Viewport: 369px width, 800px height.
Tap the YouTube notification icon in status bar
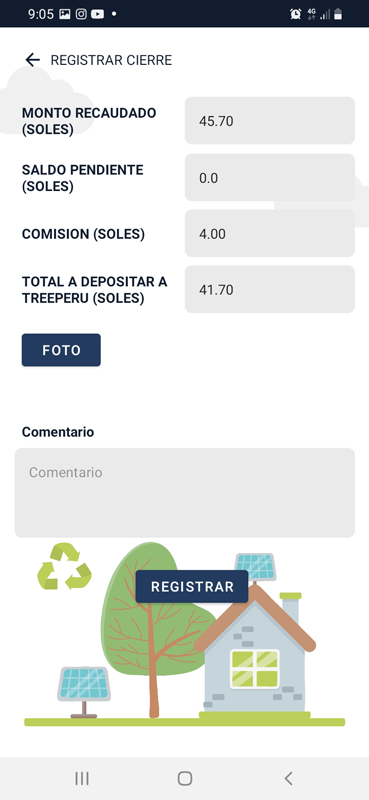click(97, 14)
